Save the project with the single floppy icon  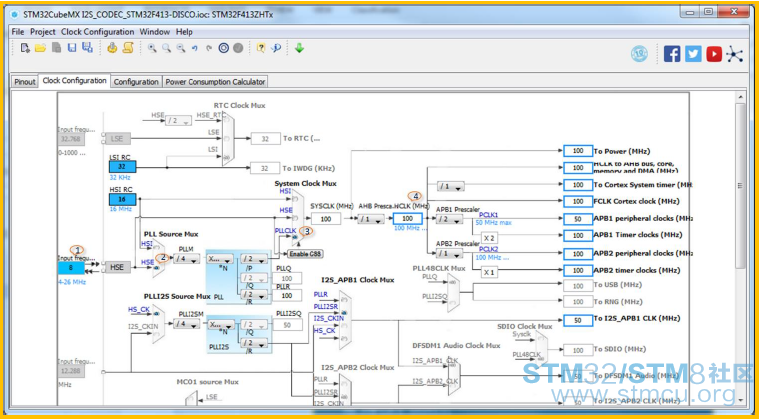[x=72, y=48]
